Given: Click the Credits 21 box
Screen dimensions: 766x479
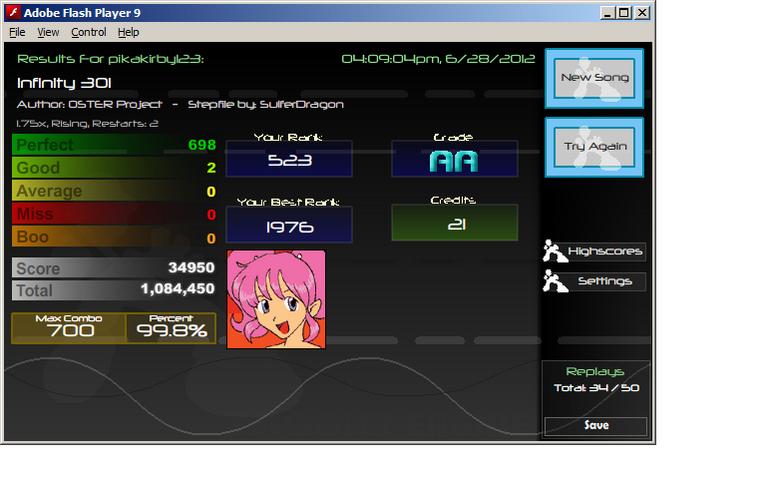Looking at the screenshot, I should click(455, 223).
